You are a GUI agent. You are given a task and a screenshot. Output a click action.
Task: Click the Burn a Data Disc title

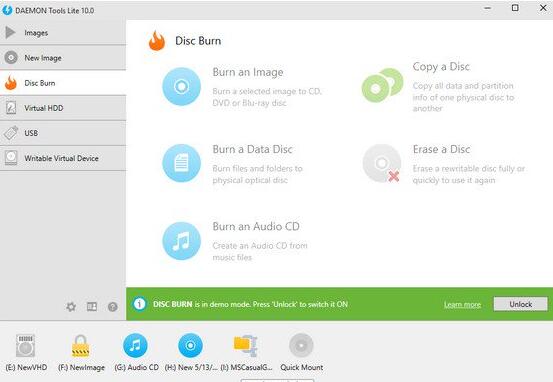click(x=253, y=149)
